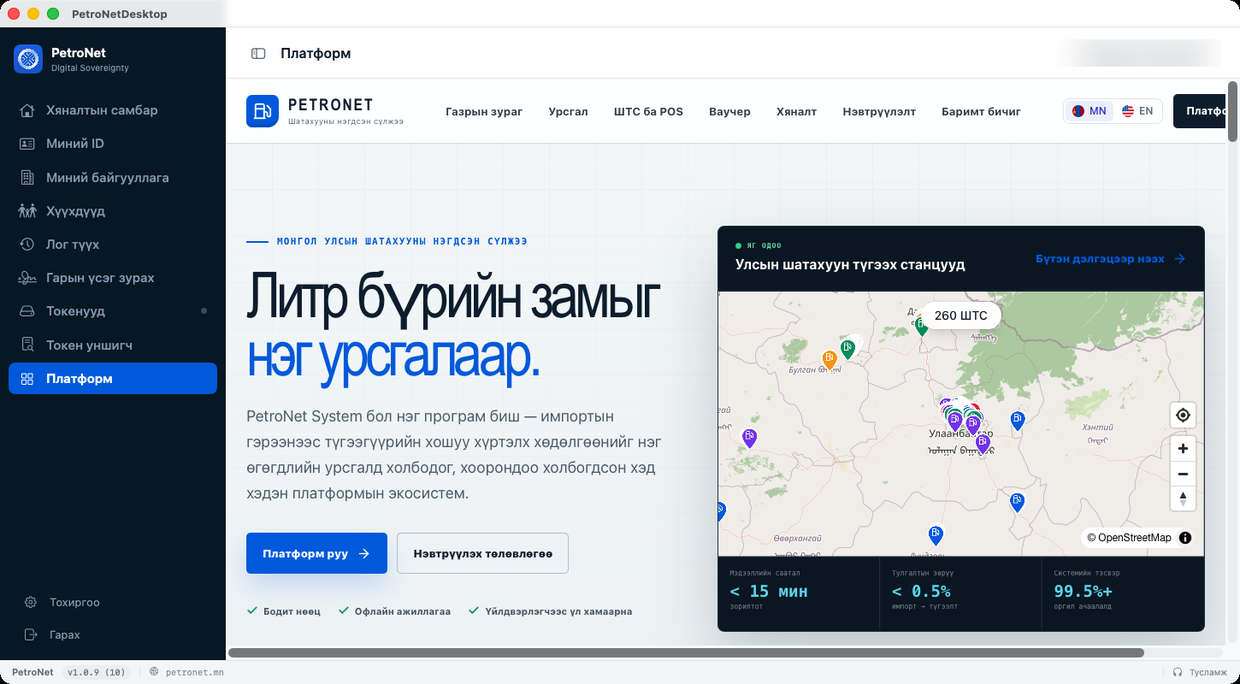Open Лог түүх history item
This screenshot has height=684, width=1240.
pos(113,244)
